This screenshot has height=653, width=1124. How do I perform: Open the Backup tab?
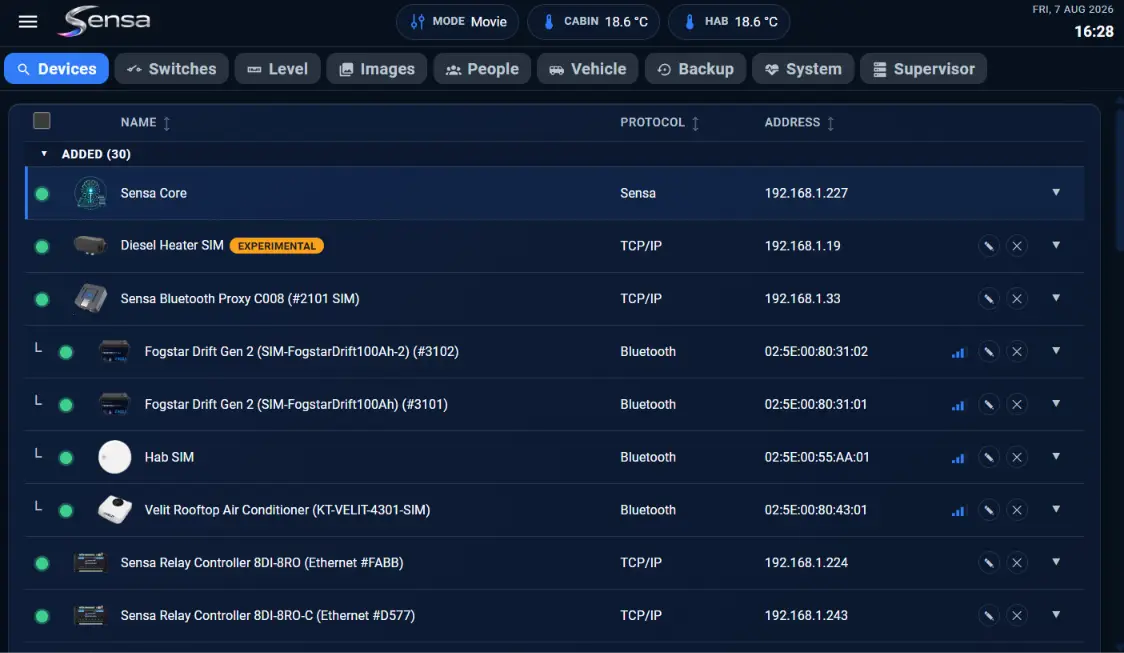pos(695,69)
